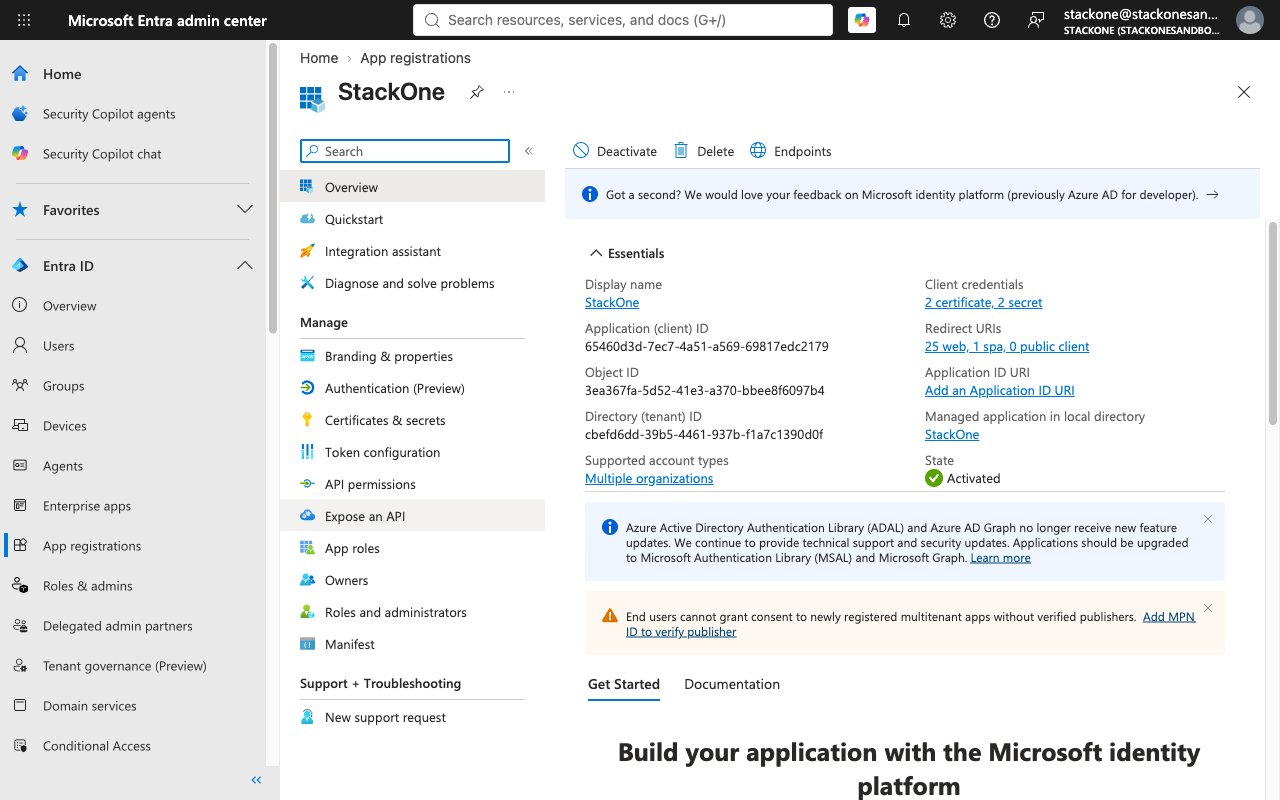Open the feedback icon in header
Image resolution: width=1280 pixels, height=800 pixels.
coord(1036,20)
